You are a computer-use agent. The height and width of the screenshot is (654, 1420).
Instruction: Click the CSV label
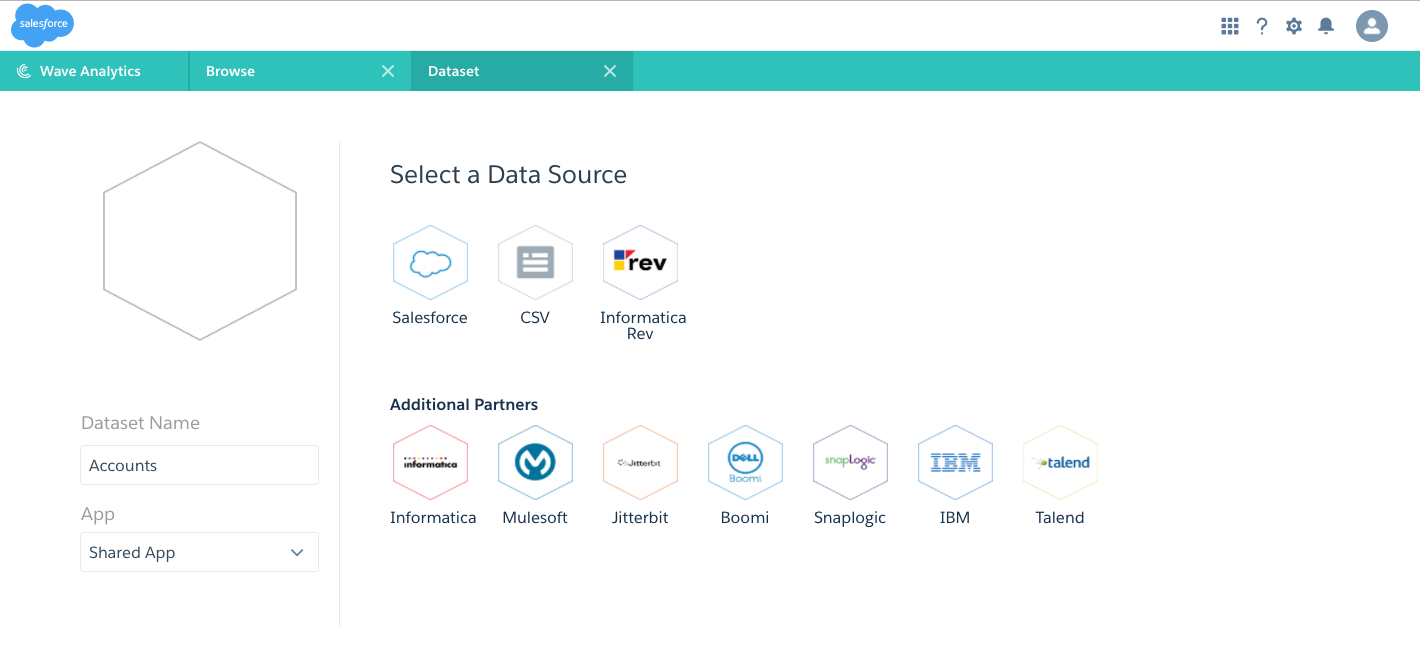[x=535, y=317]
